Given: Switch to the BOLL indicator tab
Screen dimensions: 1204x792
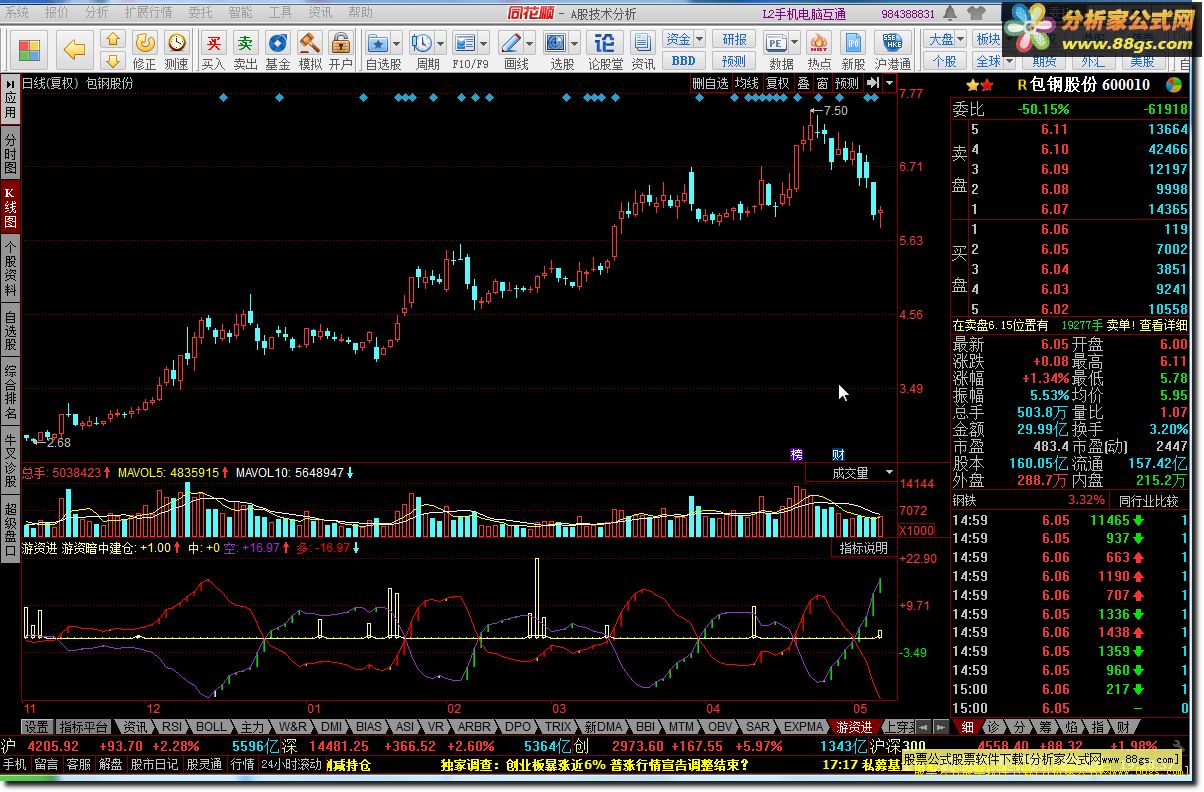Looking at the screenshot, I should (211, 727).
